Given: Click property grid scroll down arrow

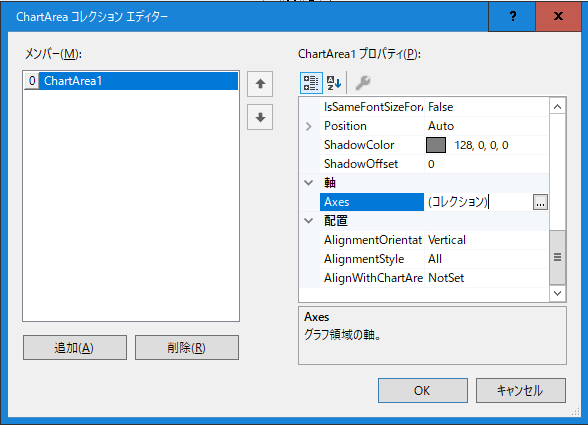Looking at the screenshot, I should pyautogui.click(x=557, y=293).
